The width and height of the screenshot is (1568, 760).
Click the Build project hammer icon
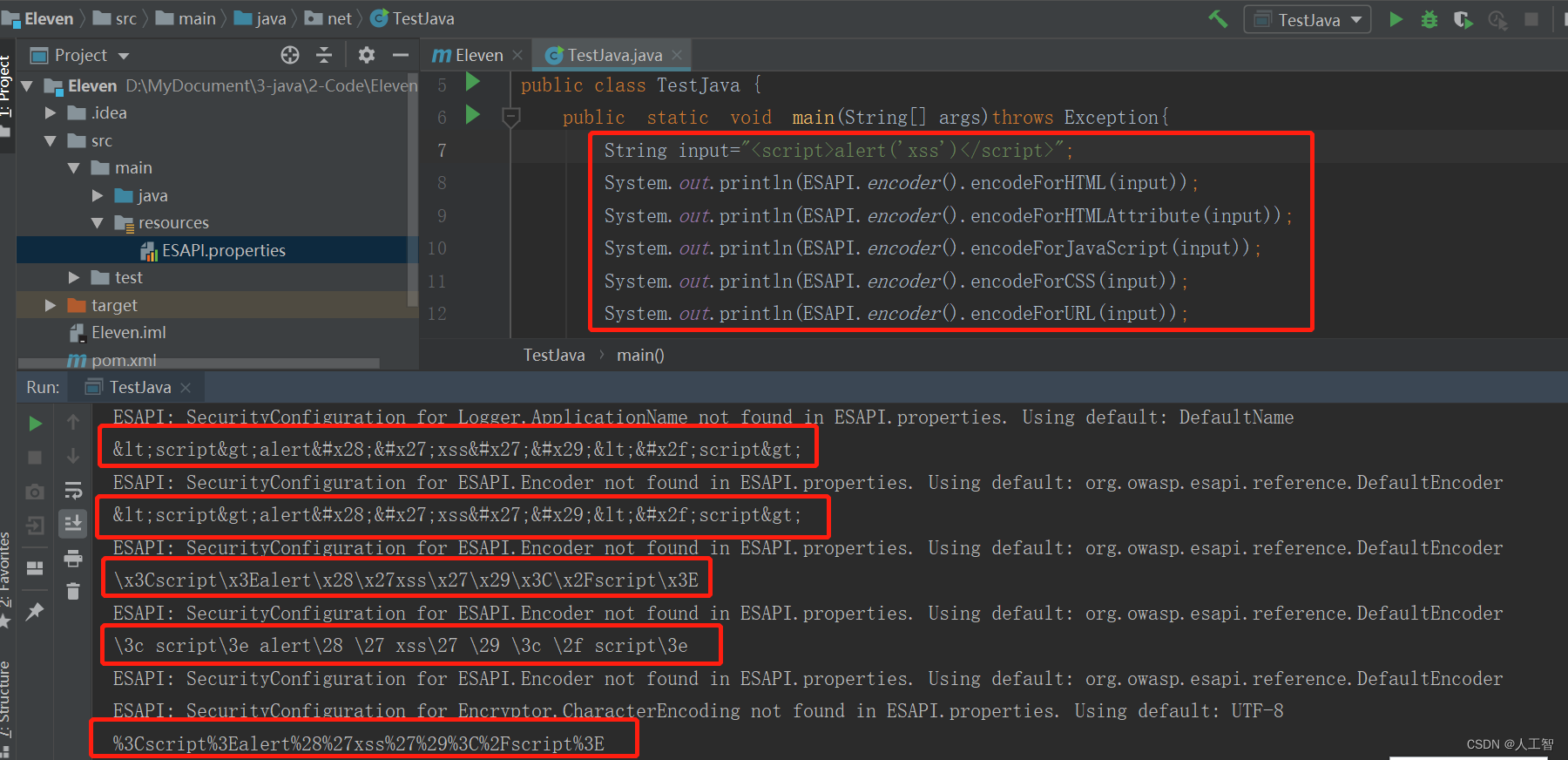point(1218,19)
